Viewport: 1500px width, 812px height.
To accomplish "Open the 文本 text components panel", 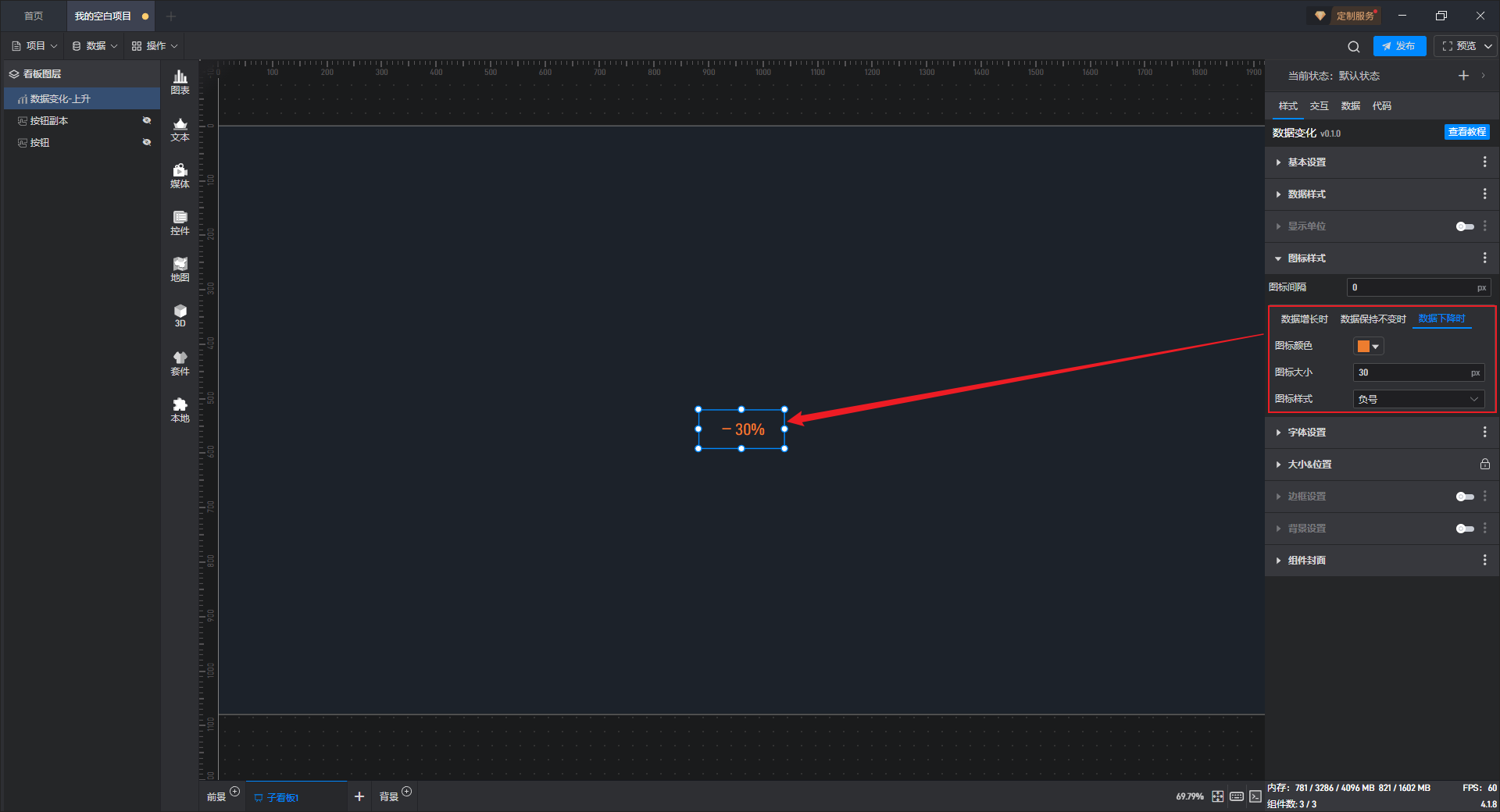I will point(180,129).
